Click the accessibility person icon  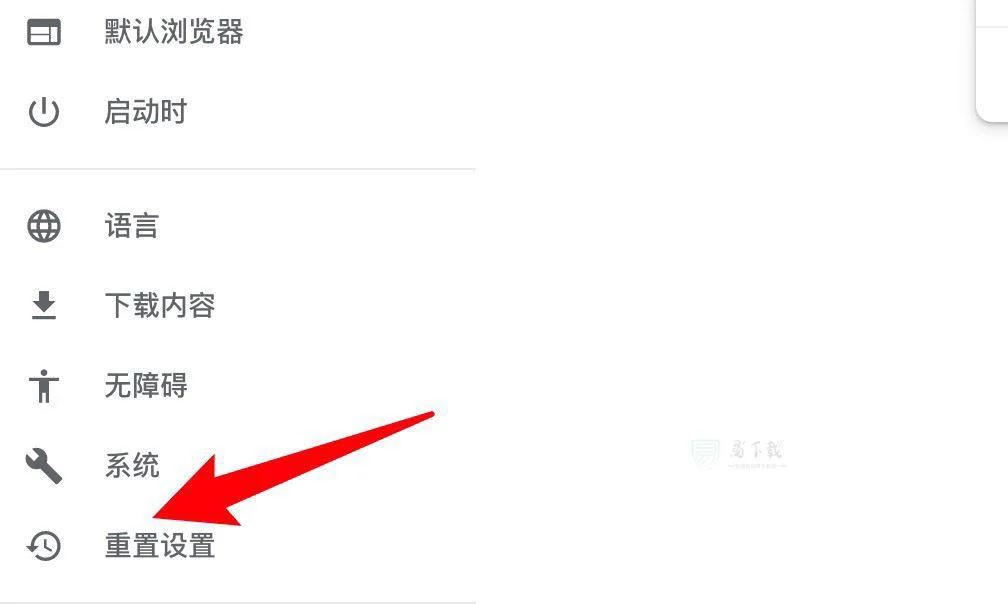point(44,386)
